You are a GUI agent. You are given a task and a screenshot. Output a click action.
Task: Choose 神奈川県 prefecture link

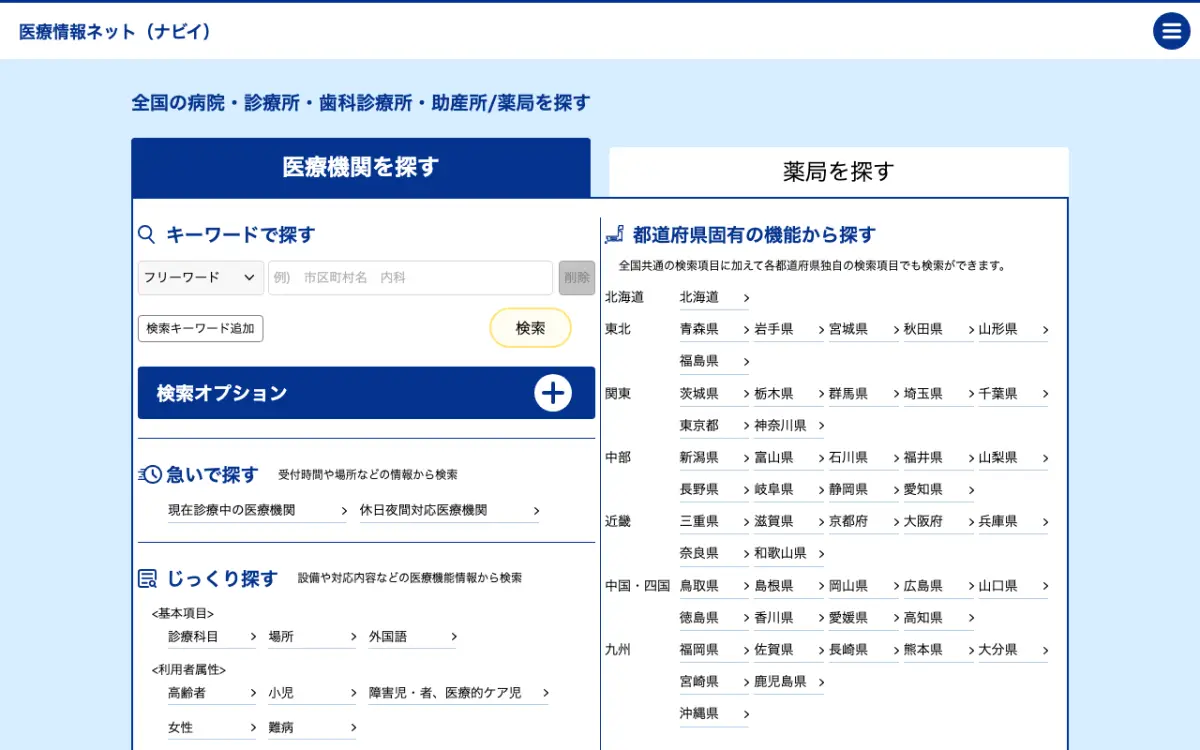(x=789, y=426)
